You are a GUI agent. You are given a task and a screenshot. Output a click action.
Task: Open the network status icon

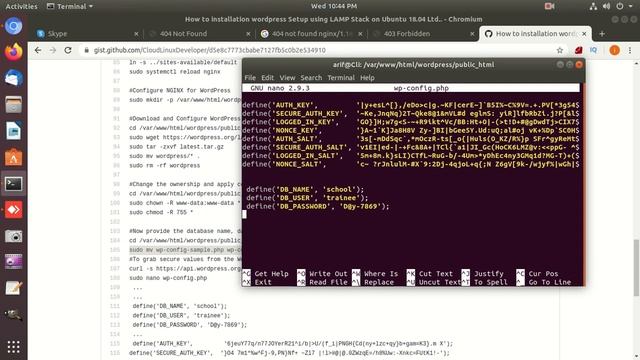[593, 6]
